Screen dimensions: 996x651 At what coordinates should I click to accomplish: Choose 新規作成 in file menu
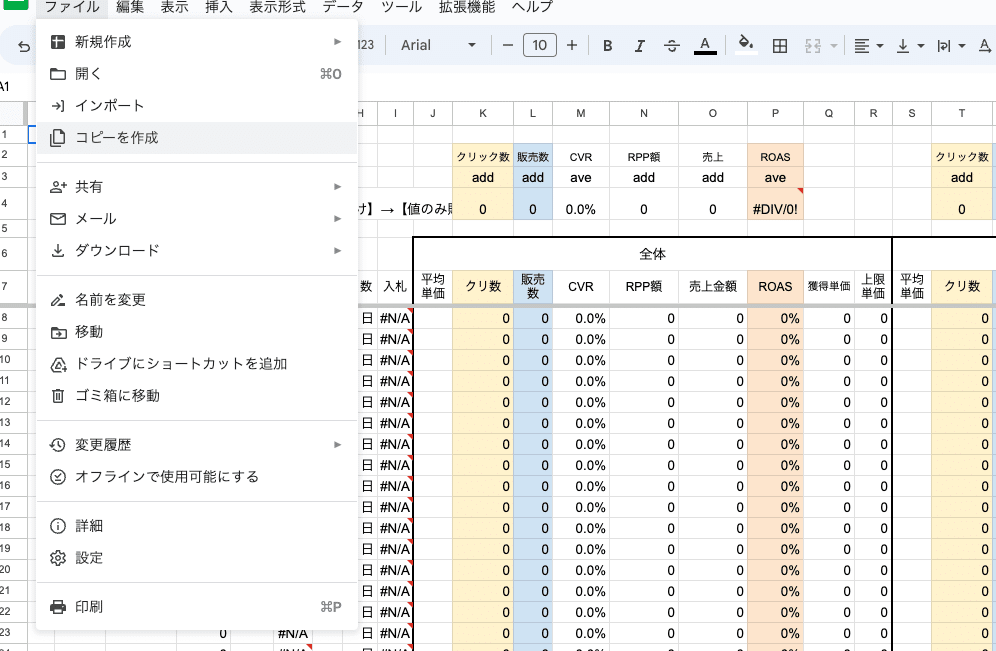pyautogui.click(x=197, y=42)
